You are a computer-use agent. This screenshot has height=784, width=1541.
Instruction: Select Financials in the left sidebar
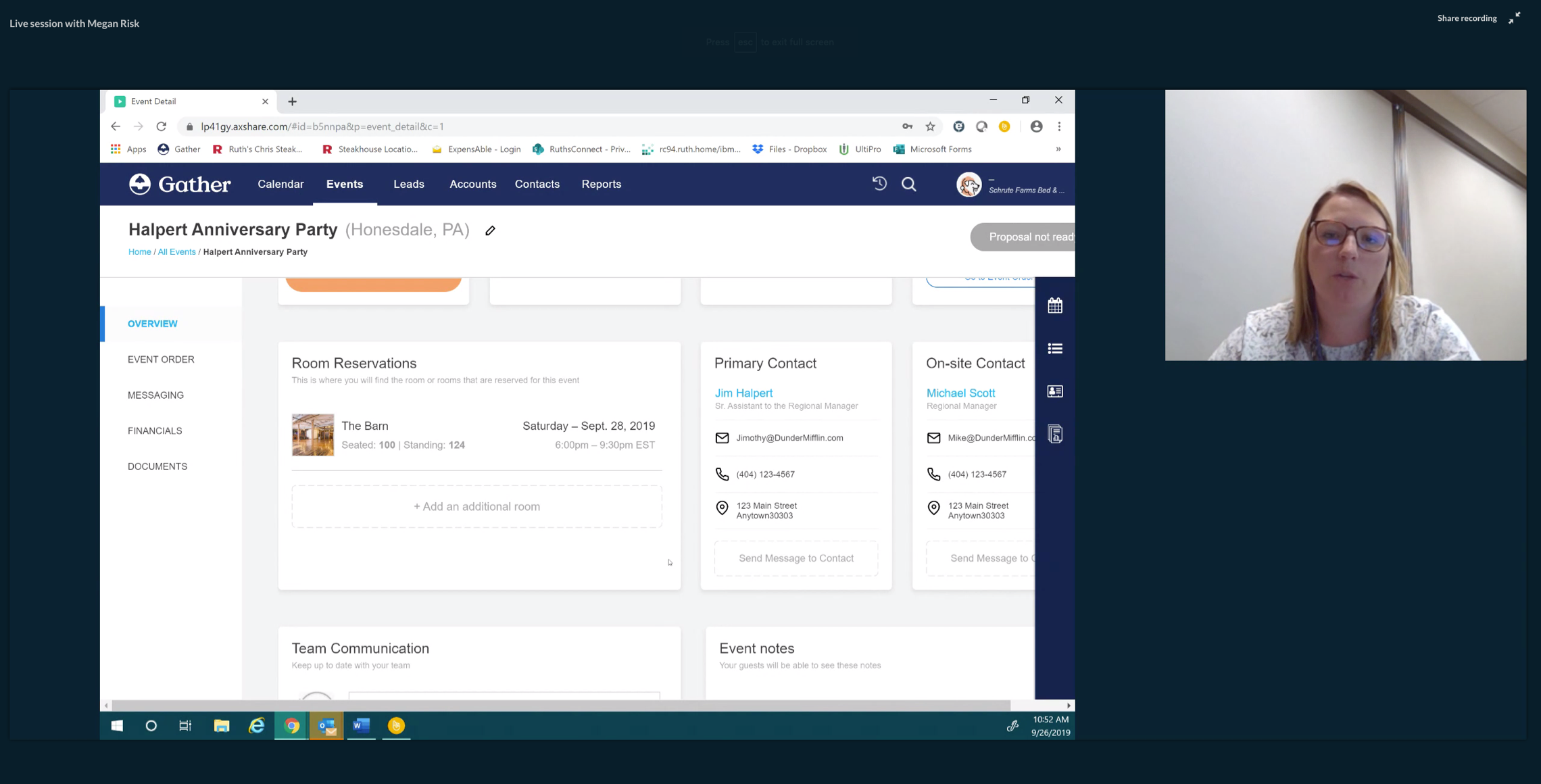pos(155,431)
